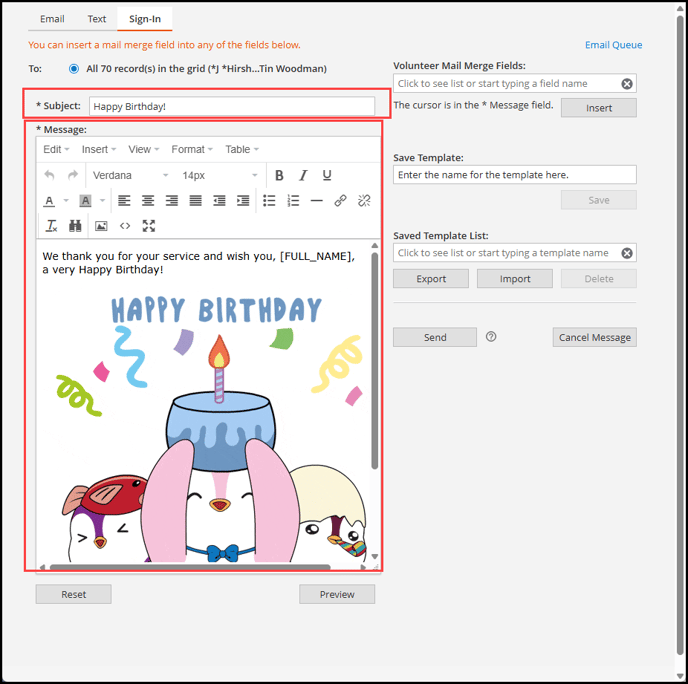Clear formatting of selection
Image resolution: width=688 pixels, height=684 pixels.
click(x=51, y=226)
